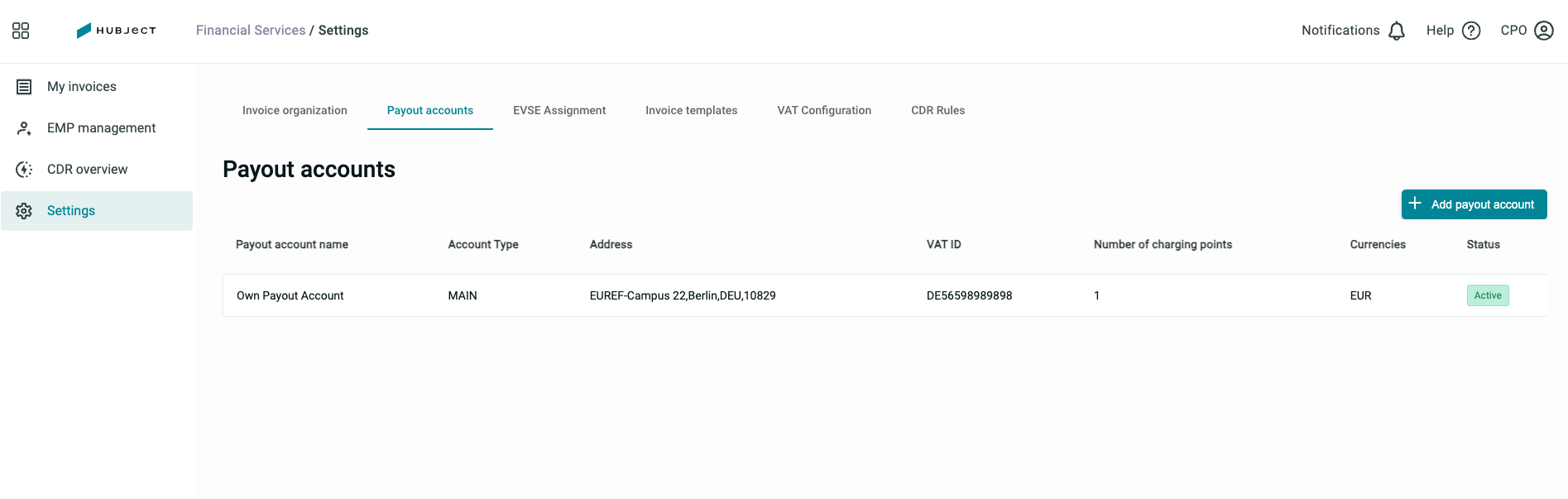
Task: Switch to the EVSE Assignment tab
Action: [x=559, y=110]
